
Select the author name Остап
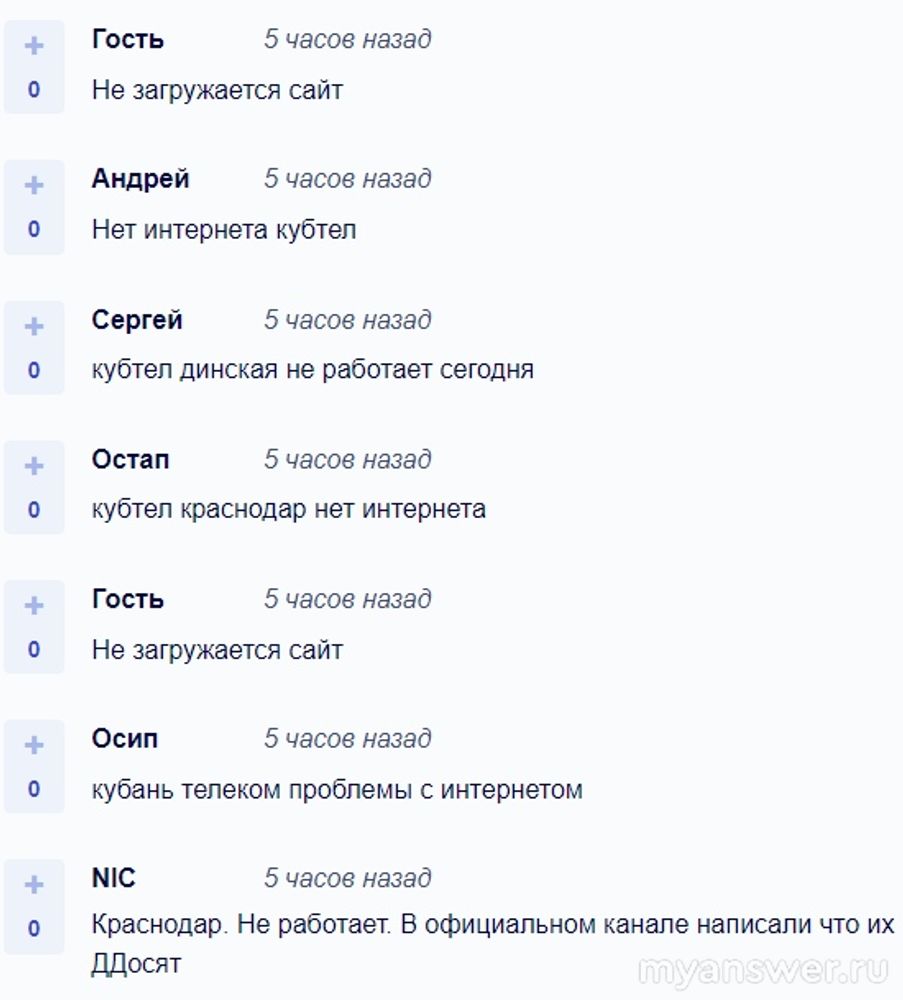pyautogui.click(x=130, y=460)
